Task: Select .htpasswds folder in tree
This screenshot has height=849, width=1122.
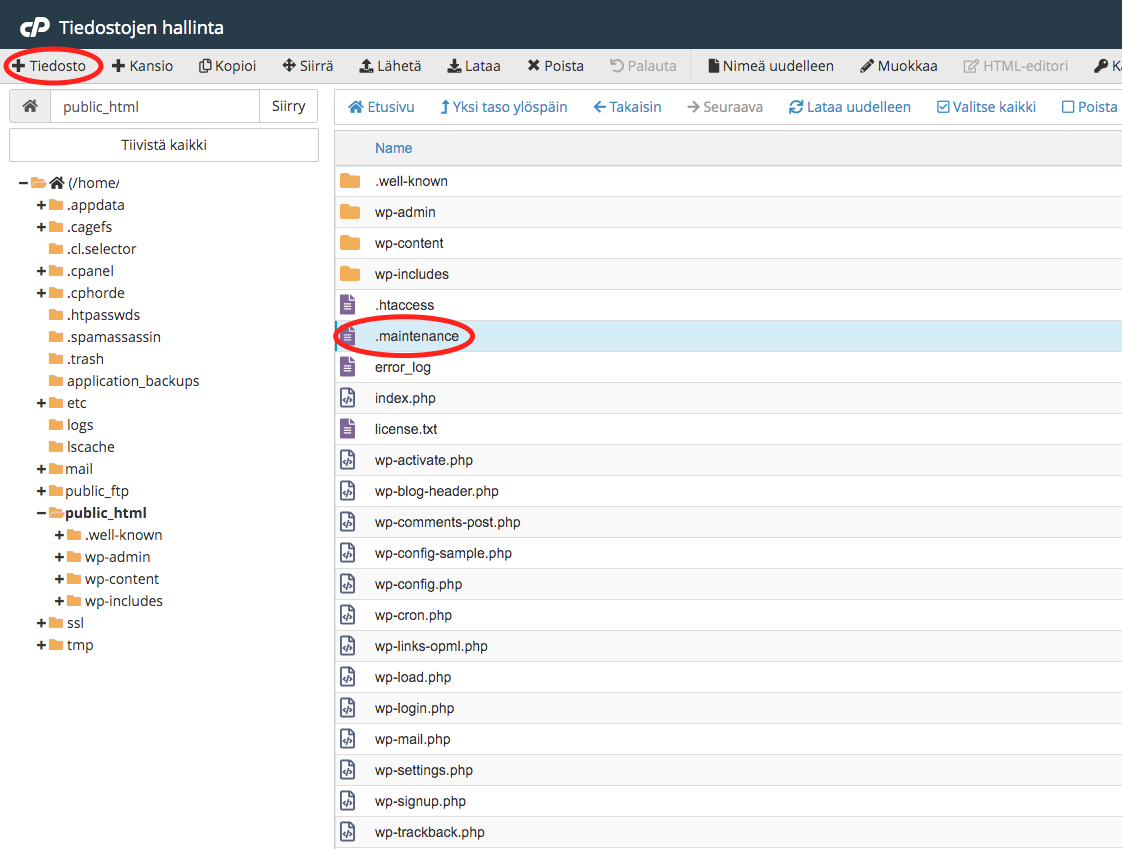Action: [103, 315]
